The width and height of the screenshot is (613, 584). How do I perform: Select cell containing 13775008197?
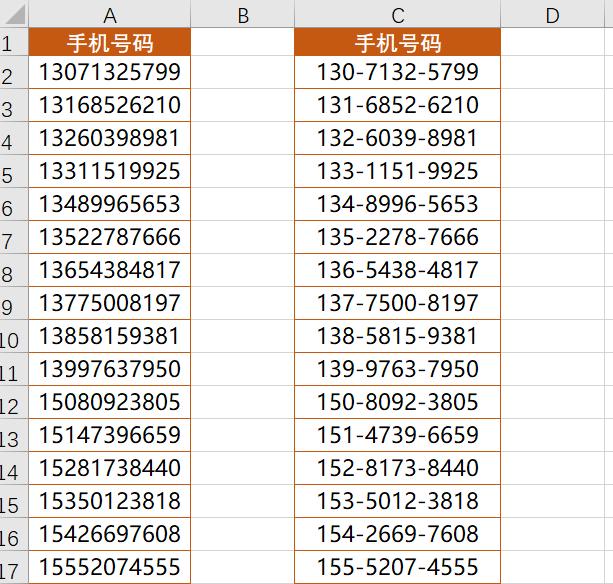(109, 303)
